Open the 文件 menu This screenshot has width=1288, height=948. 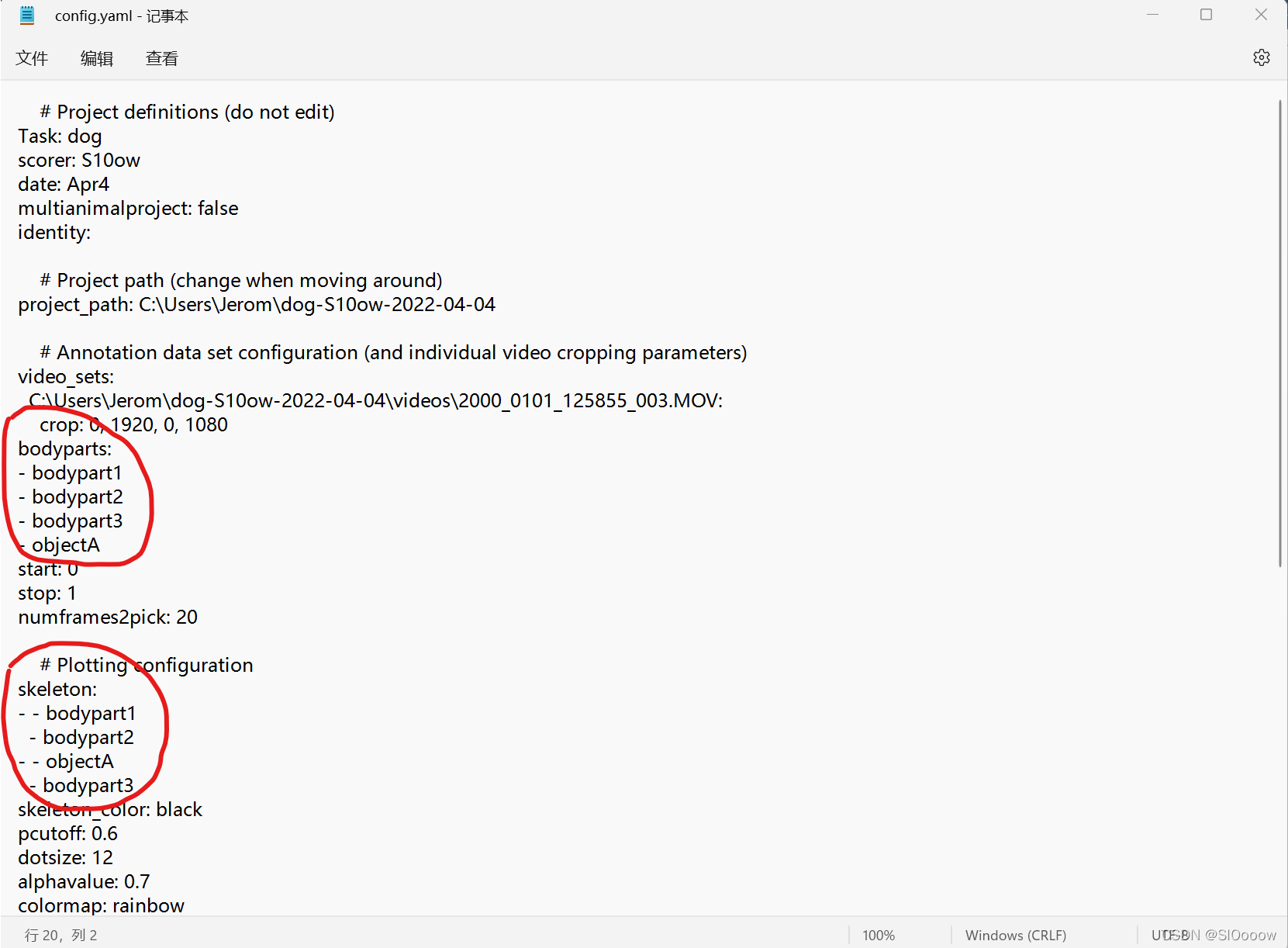(x=32, y=58)
